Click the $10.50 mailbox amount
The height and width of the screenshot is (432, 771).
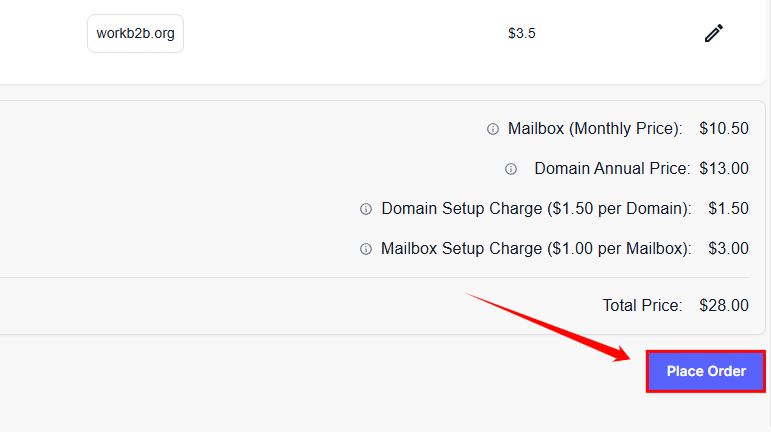724,129
